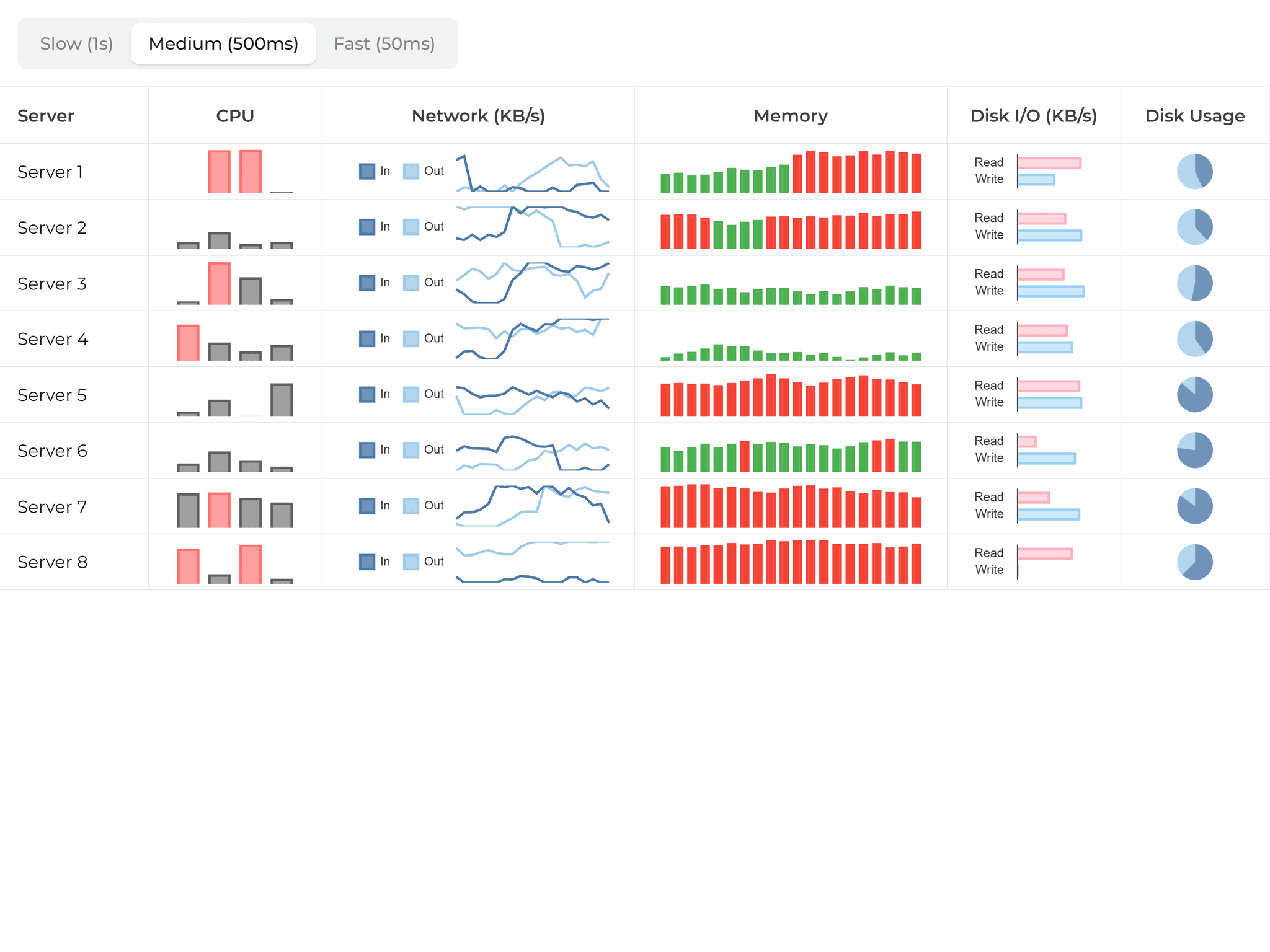
Task: Select the Server 2 row label
Action: pyautogui.click(x=52, y=227)
